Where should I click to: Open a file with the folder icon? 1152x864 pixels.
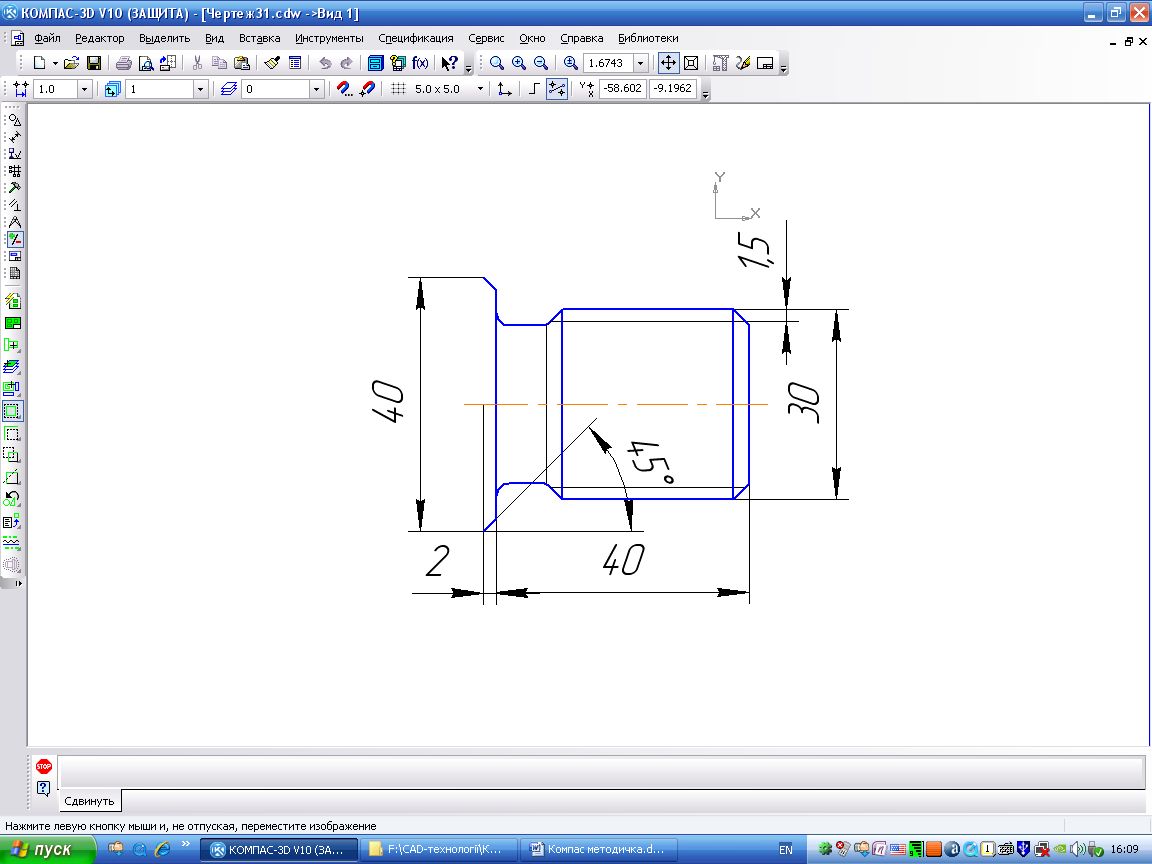pyautogui.click(x=71, y=63)
